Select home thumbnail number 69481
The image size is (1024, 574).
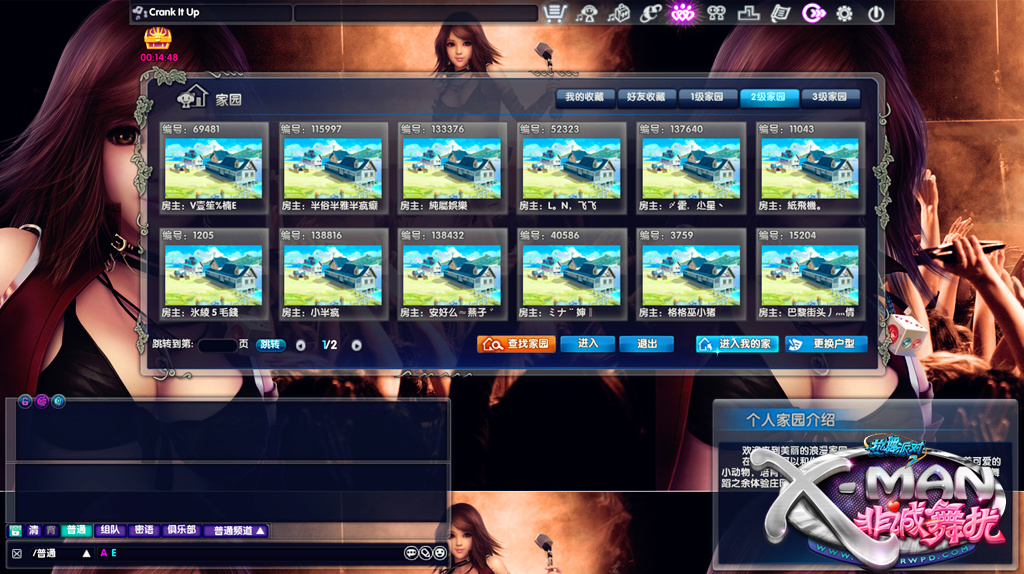pyautogui.click(x=214, y=168)
